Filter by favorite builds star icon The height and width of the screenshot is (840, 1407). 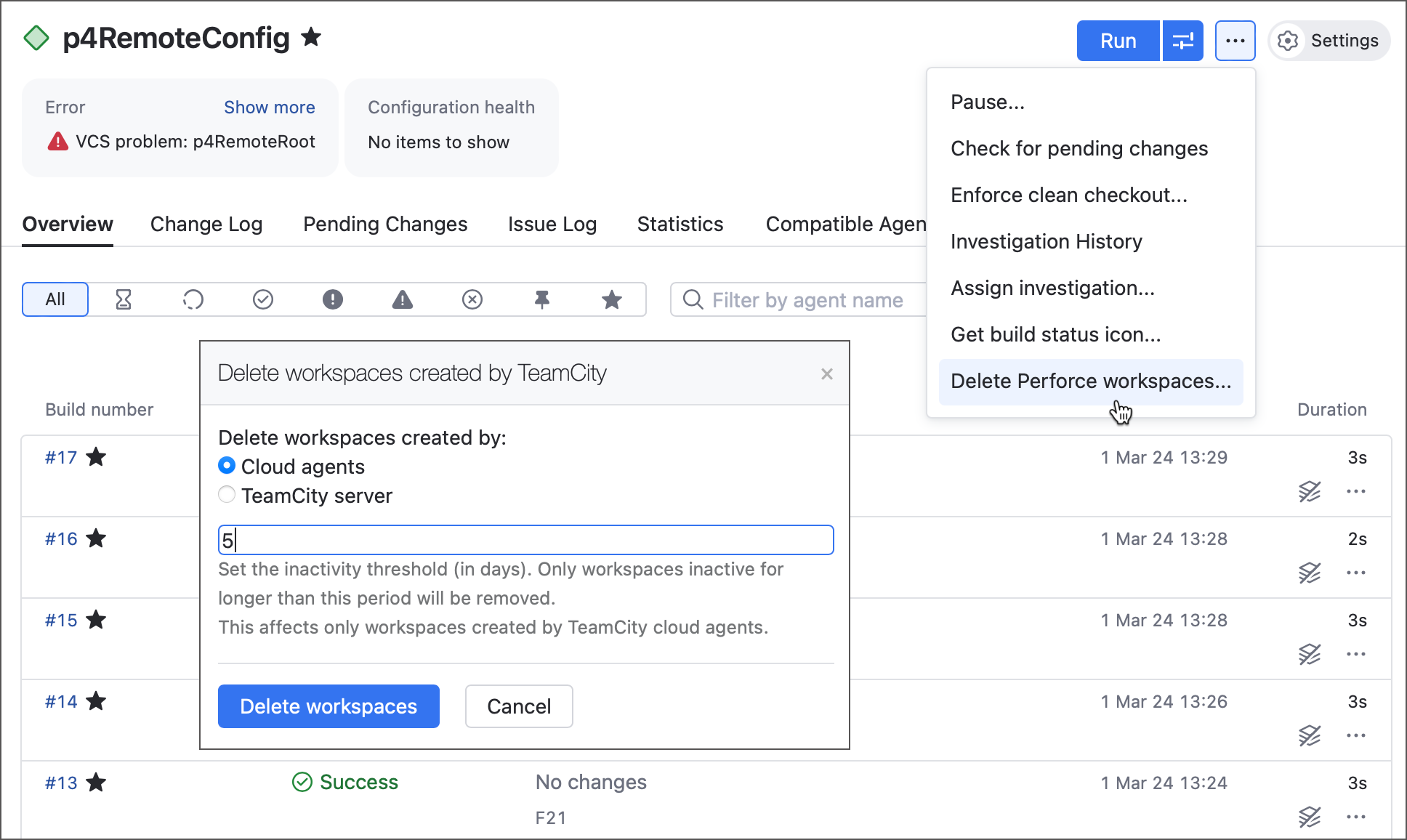point(612,299)
